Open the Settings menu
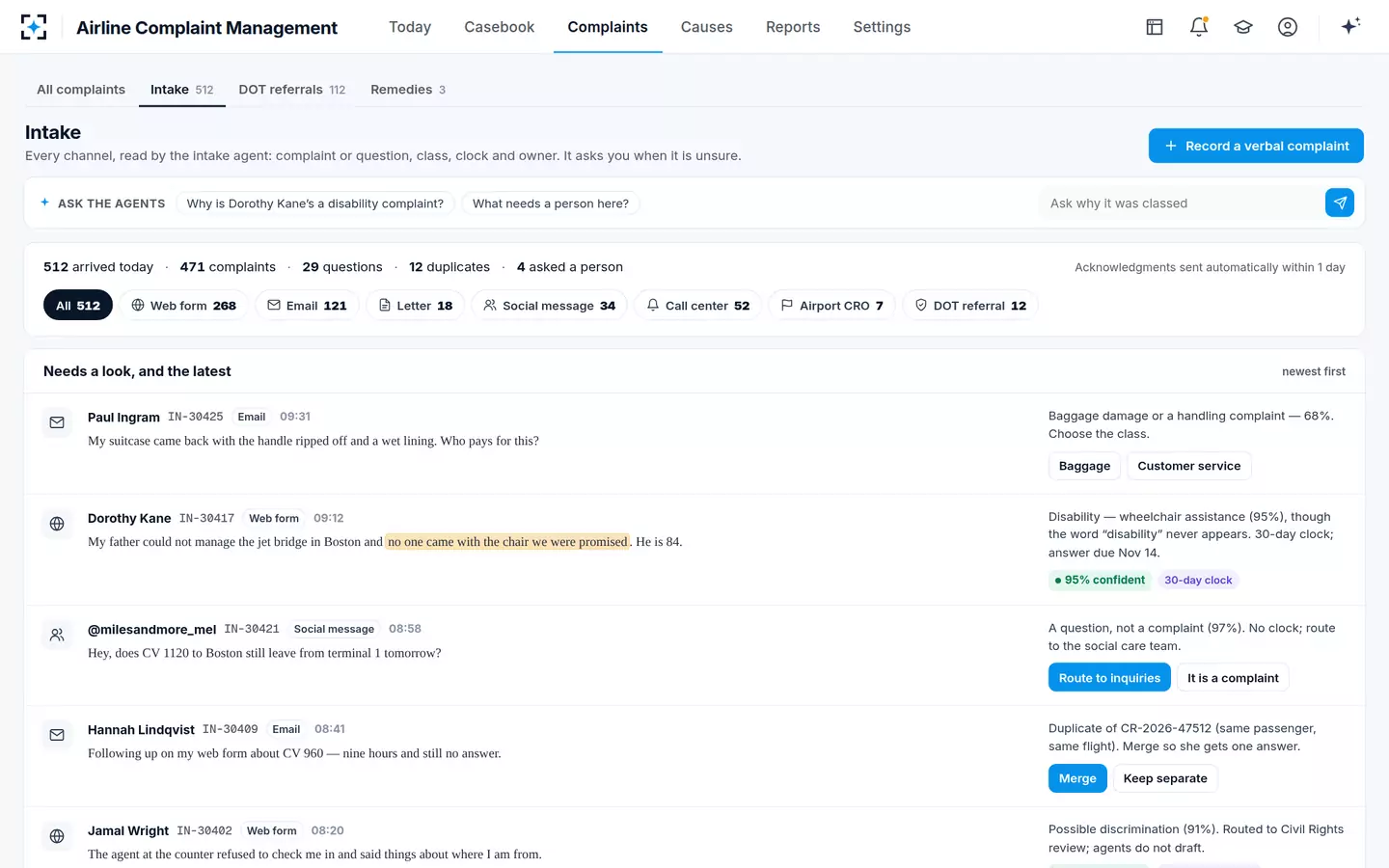Image resolution: width=1389 pixels, height=868 pixels. (882, 27)
